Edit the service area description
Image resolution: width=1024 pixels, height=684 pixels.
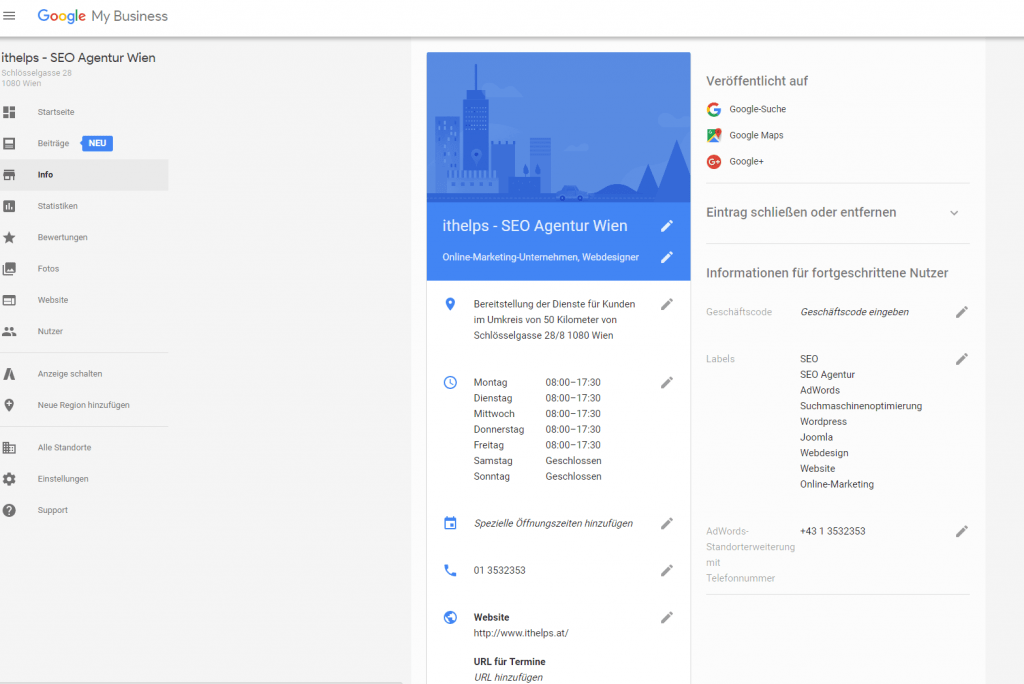(667, 304)
